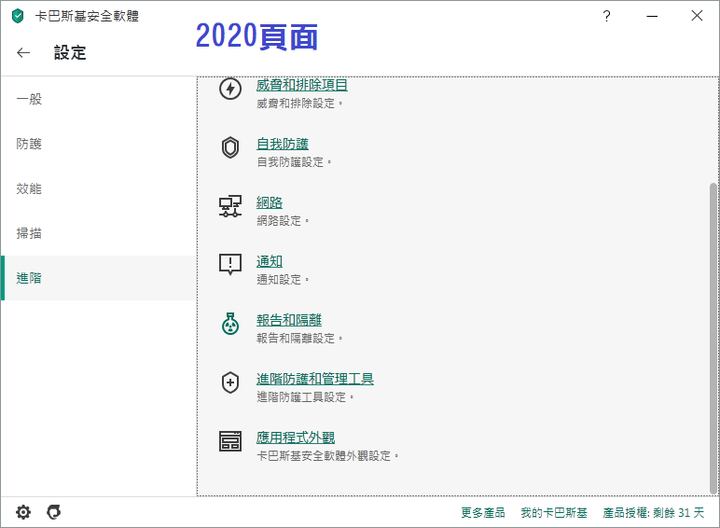This screenshot has height=528, width=720.
Task: Select the 進階 tab in the sidebar
Action: (98, 278)
